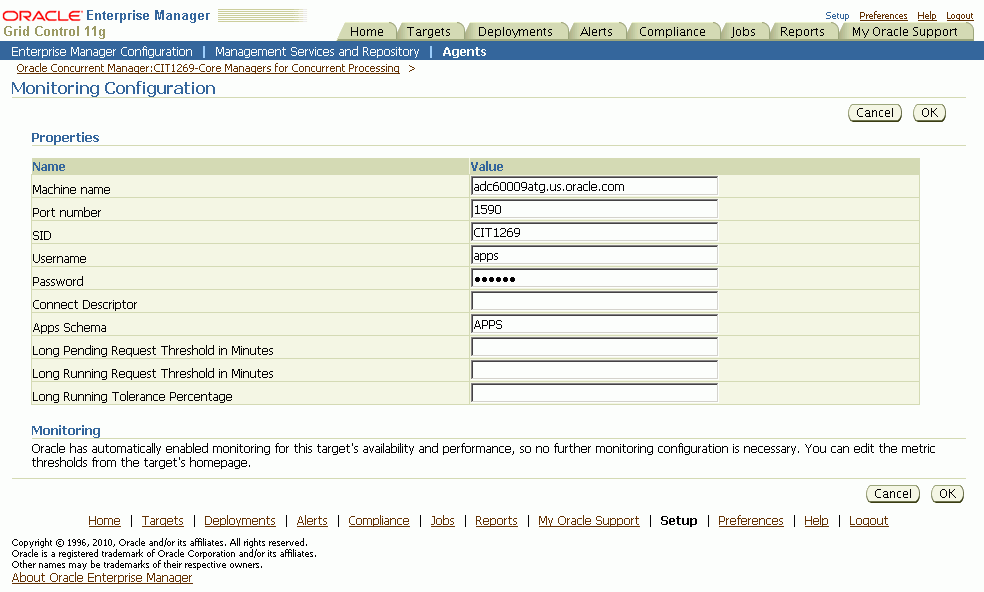Click Logout in the header
Screen dimensions: 984x592
pos(960,16)
